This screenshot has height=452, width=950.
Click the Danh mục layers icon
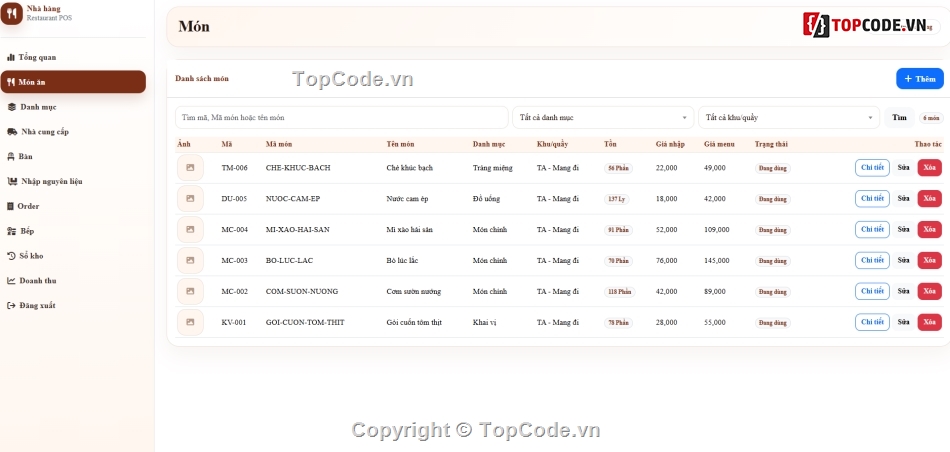[x=12, y=107]
